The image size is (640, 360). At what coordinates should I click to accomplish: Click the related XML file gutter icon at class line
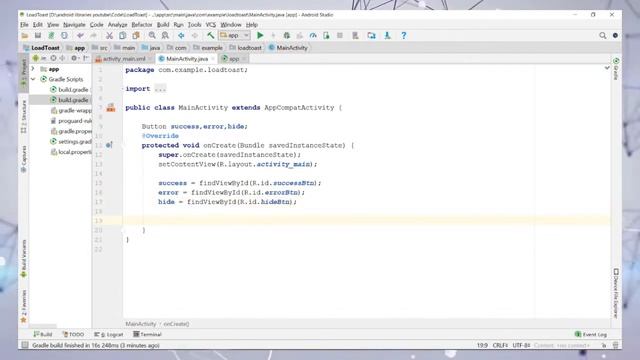[x=111, y=108]
